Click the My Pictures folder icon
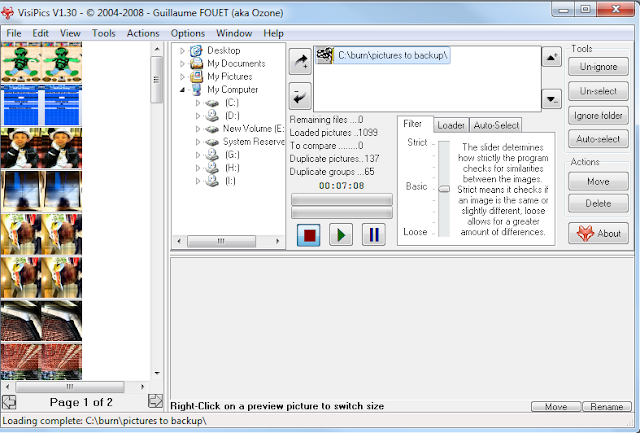The width and height of the screenshot is (640, 433). click(x=196, y=77)
